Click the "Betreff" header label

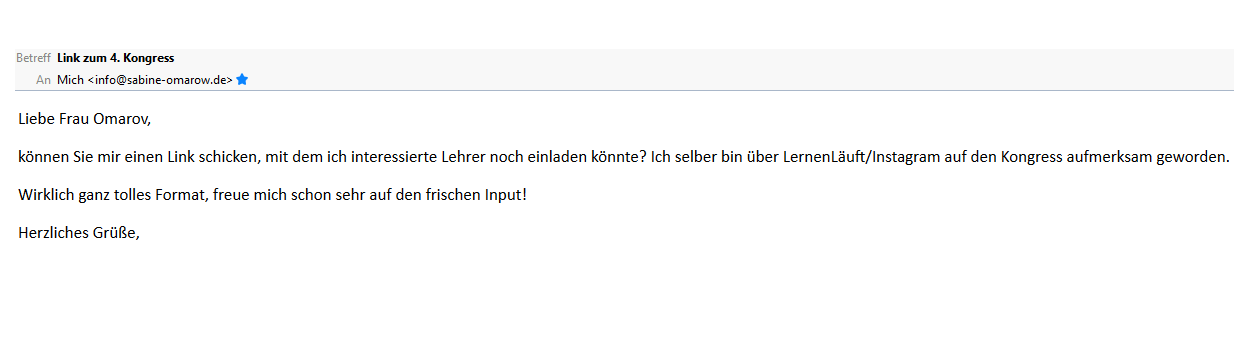33,58
